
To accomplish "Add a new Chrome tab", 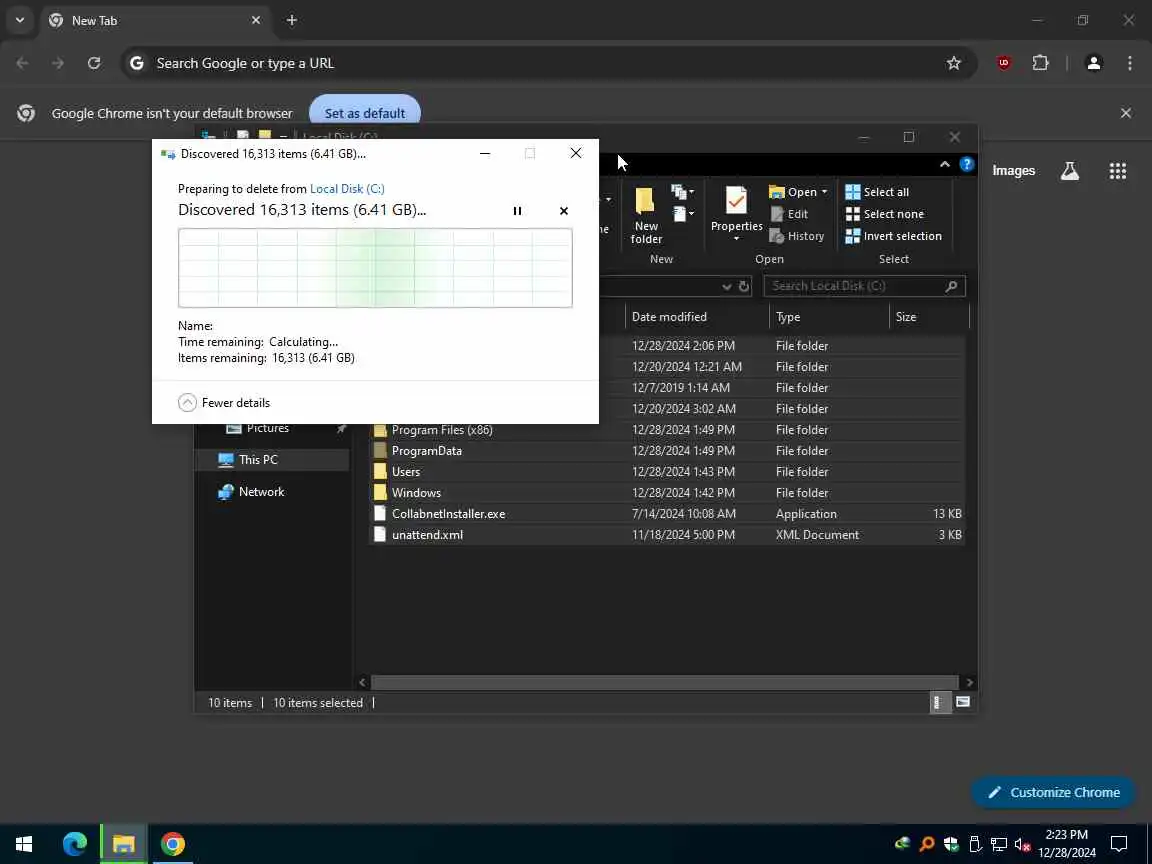I will tap(292, 21).
